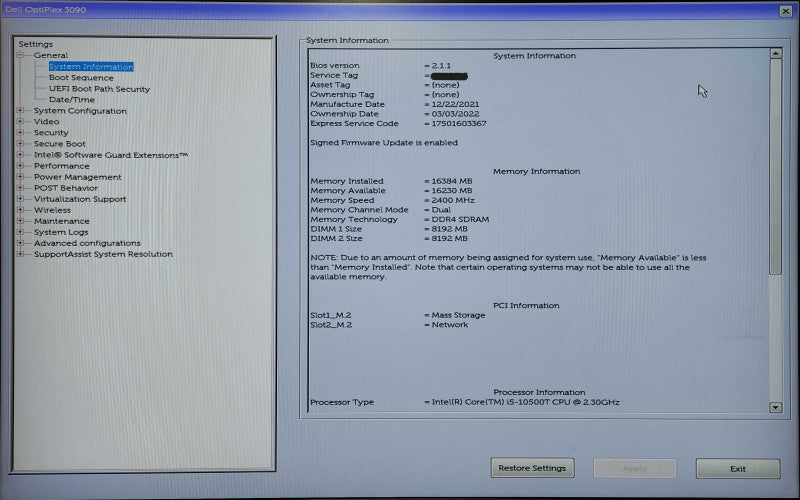Select System Information in the tree
This screenshot has width=800, height=500.
click(x=91, y=66)
